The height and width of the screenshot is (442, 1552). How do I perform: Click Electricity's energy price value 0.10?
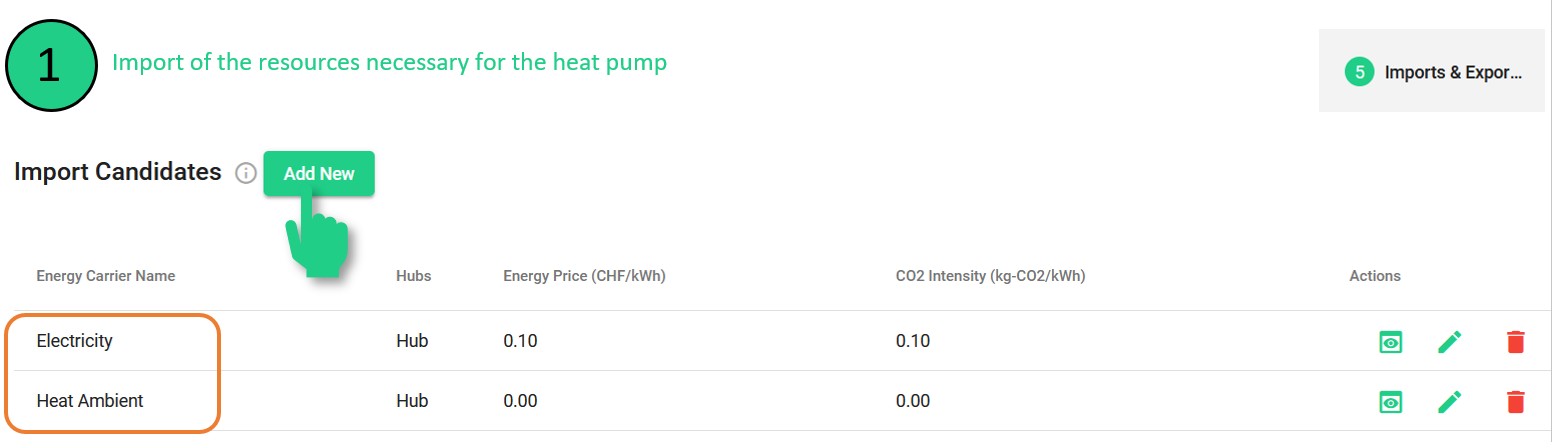[x=520, y=341]
